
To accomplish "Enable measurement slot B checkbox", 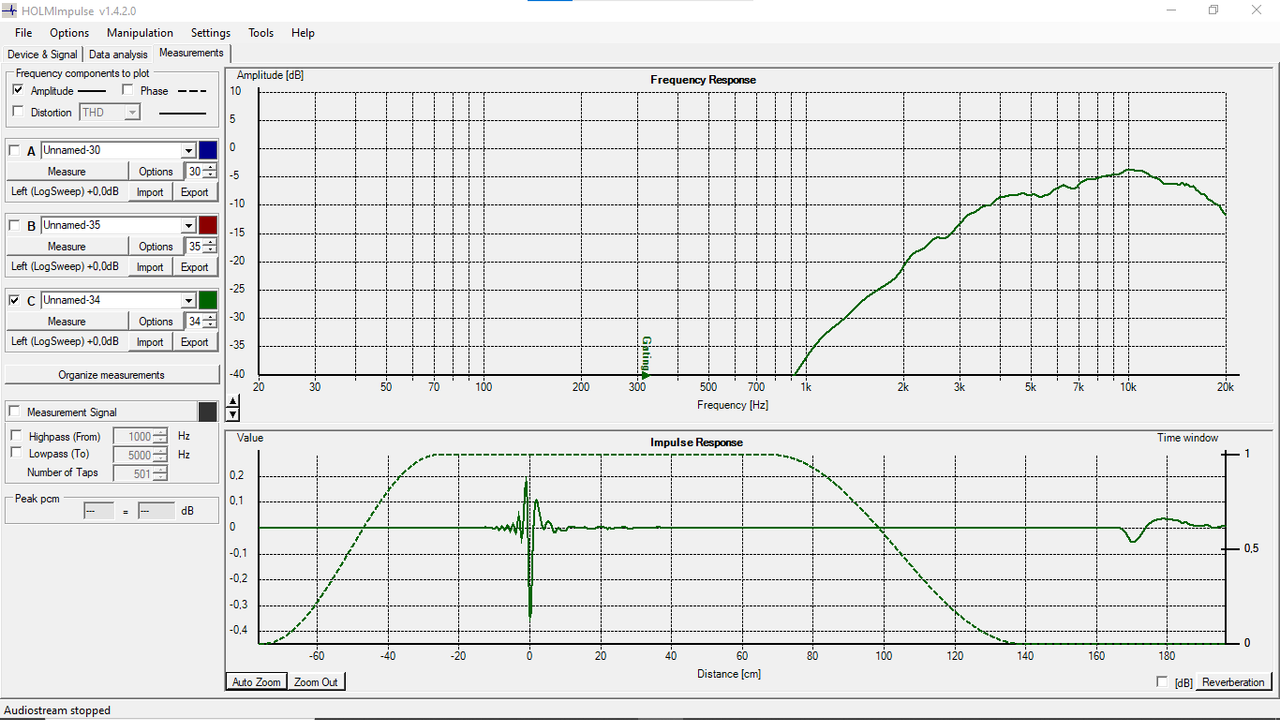I will click(14, 225).
